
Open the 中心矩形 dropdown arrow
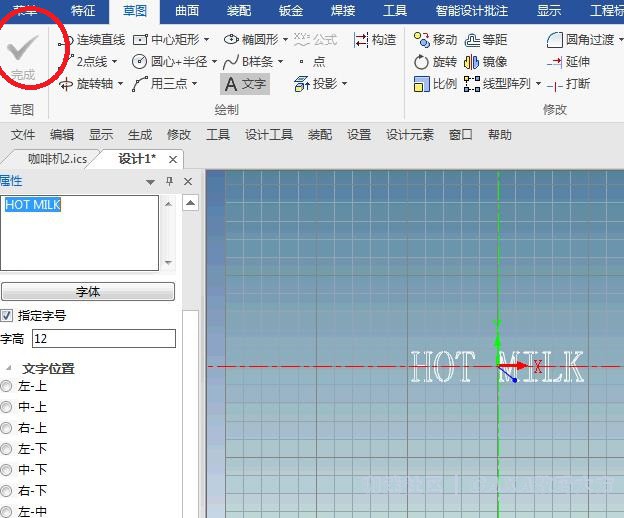tap(206, 40)
